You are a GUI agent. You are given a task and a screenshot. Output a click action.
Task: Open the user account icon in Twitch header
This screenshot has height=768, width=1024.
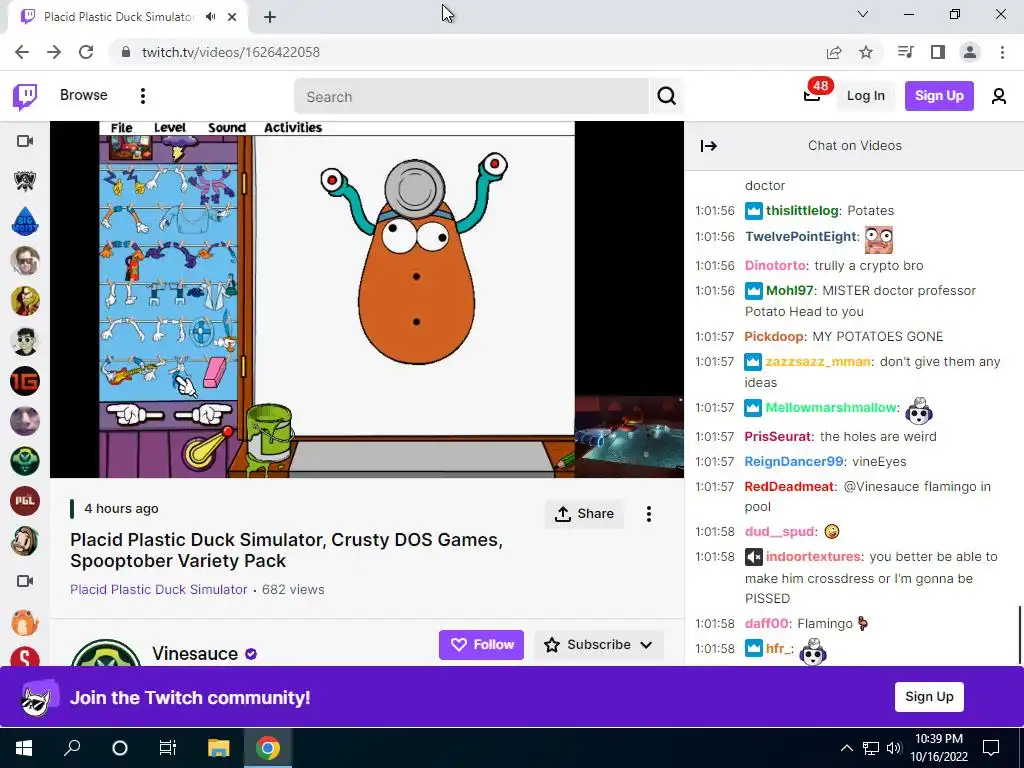999,97
